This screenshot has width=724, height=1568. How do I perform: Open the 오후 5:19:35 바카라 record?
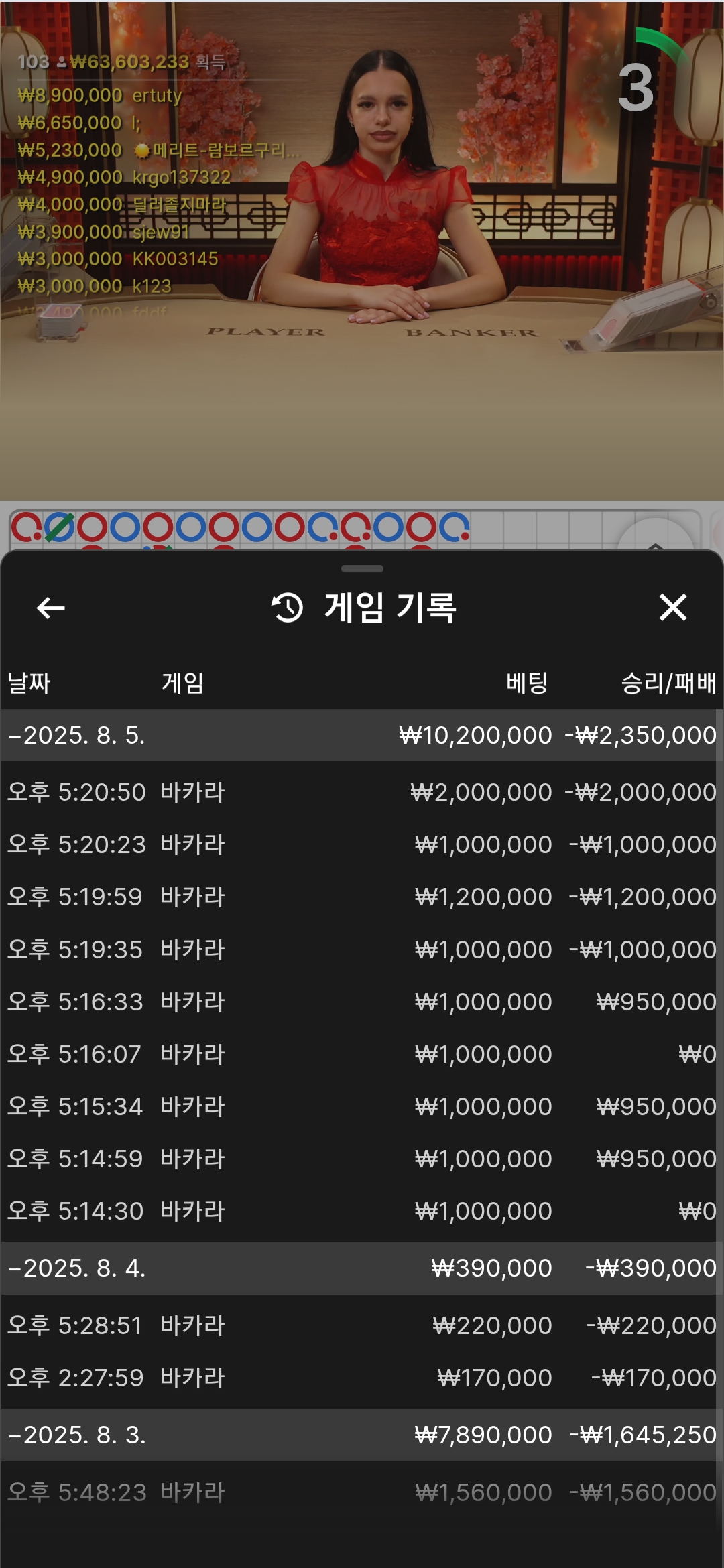pyautogui.click(x=362, y=950)
